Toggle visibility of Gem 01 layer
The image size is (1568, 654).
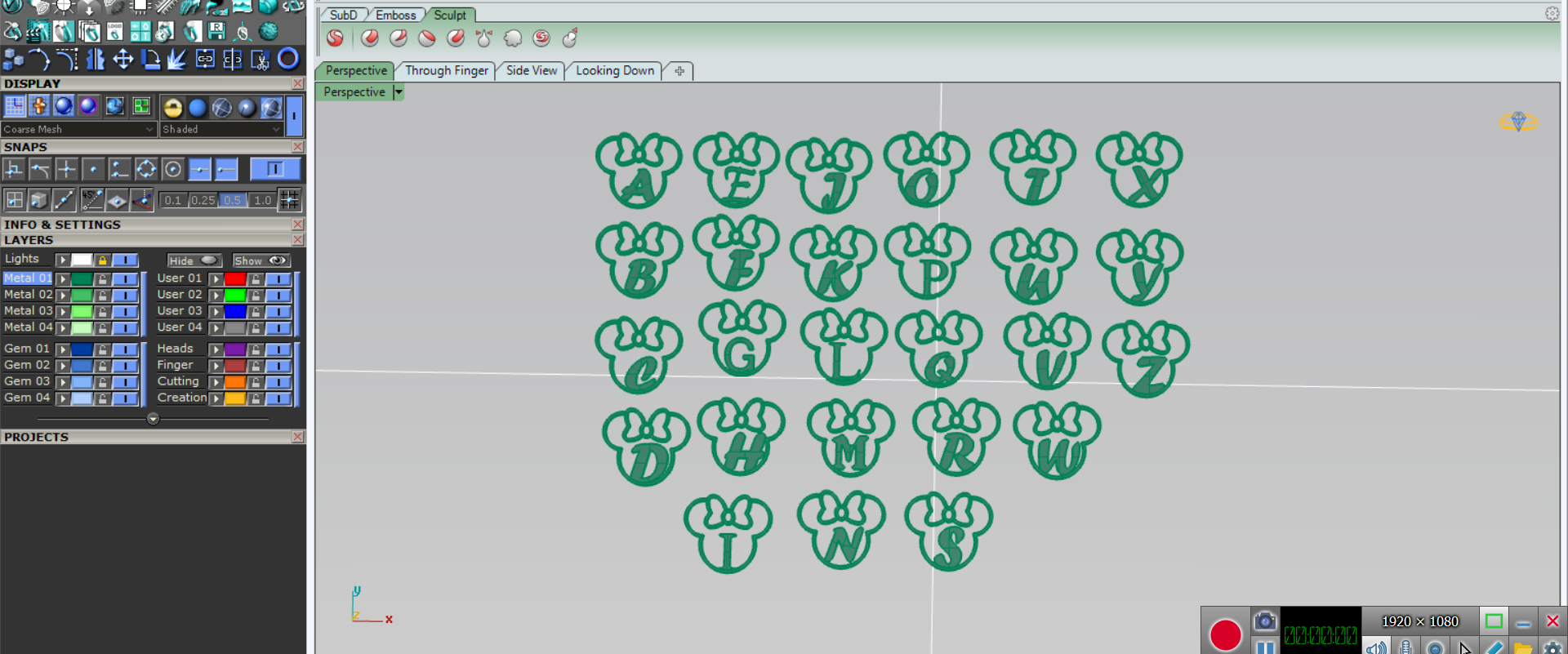click(x=125, y=349)
